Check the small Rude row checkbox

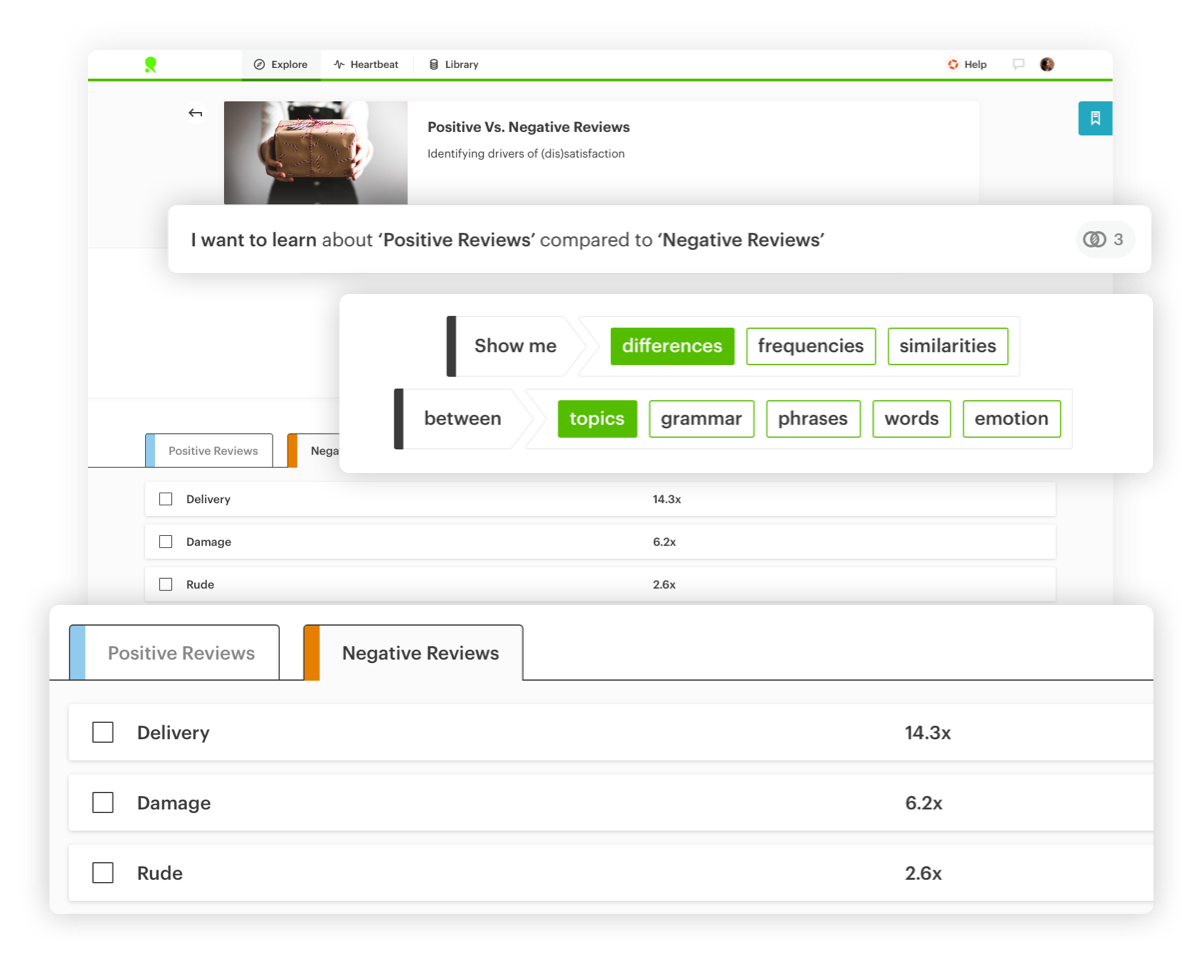coord(166,585)
